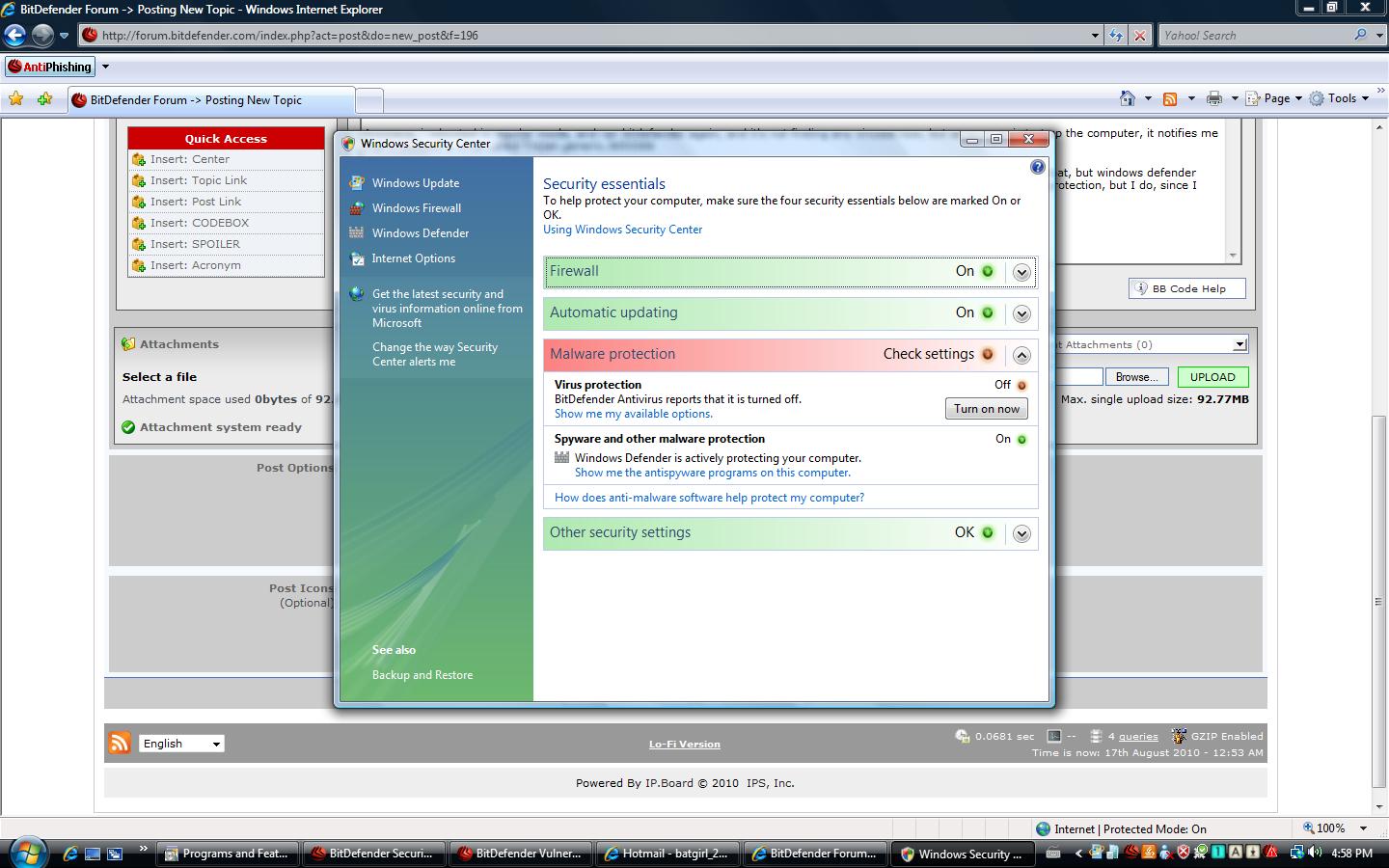Collapse the Malware protection section
1389x868 pixels.
point(1021,355)
